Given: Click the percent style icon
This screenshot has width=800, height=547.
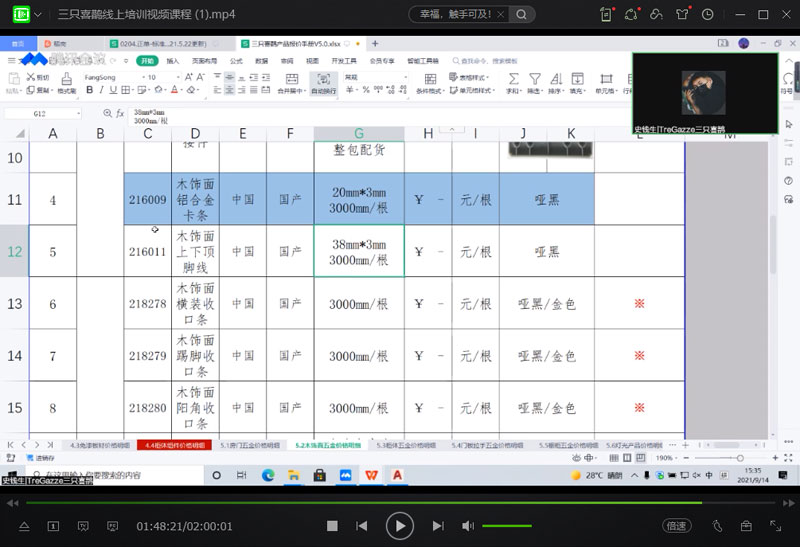Looking at the screenshot, I should pos(366,90).
